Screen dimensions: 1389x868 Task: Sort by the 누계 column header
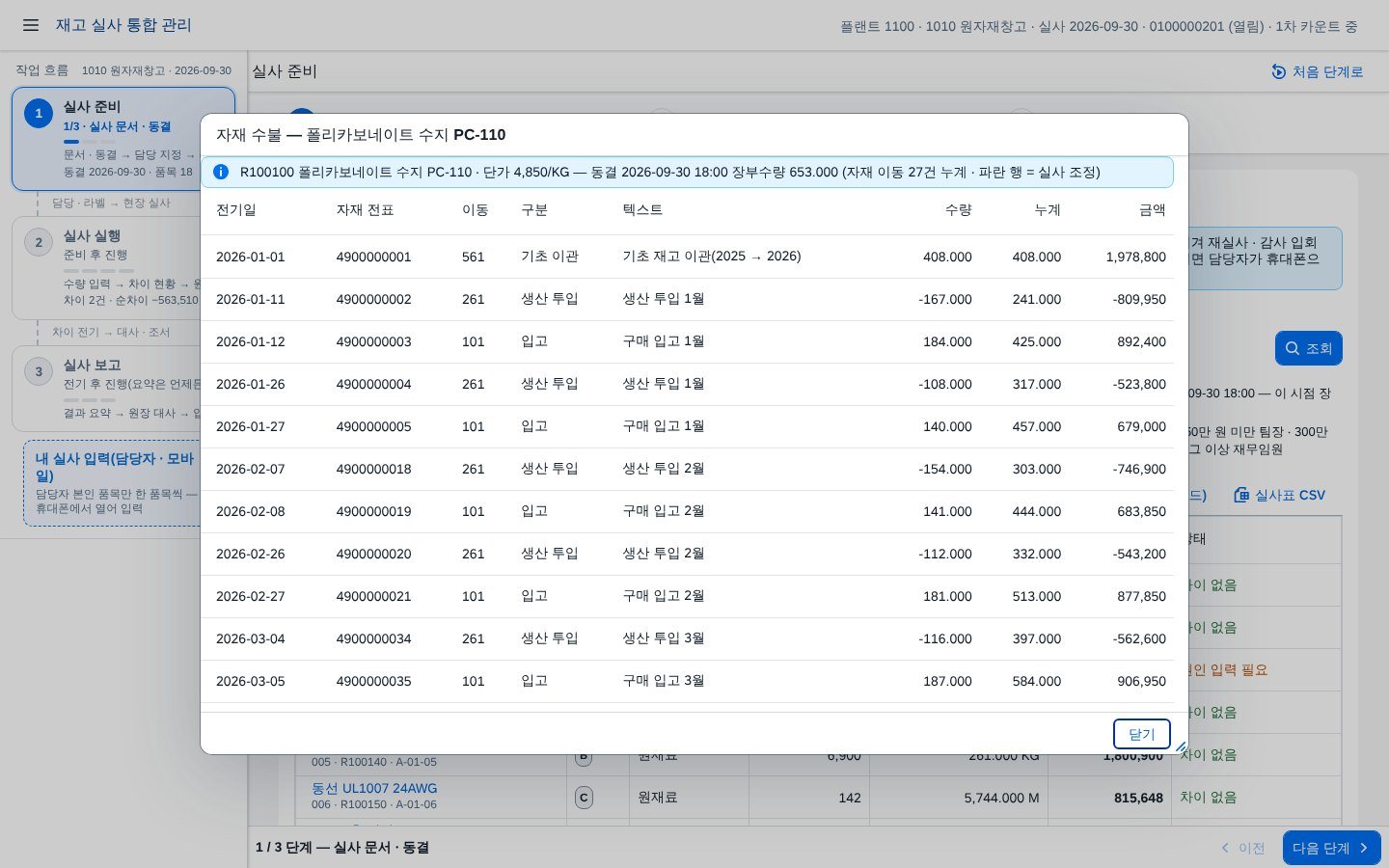(1048, 210)
